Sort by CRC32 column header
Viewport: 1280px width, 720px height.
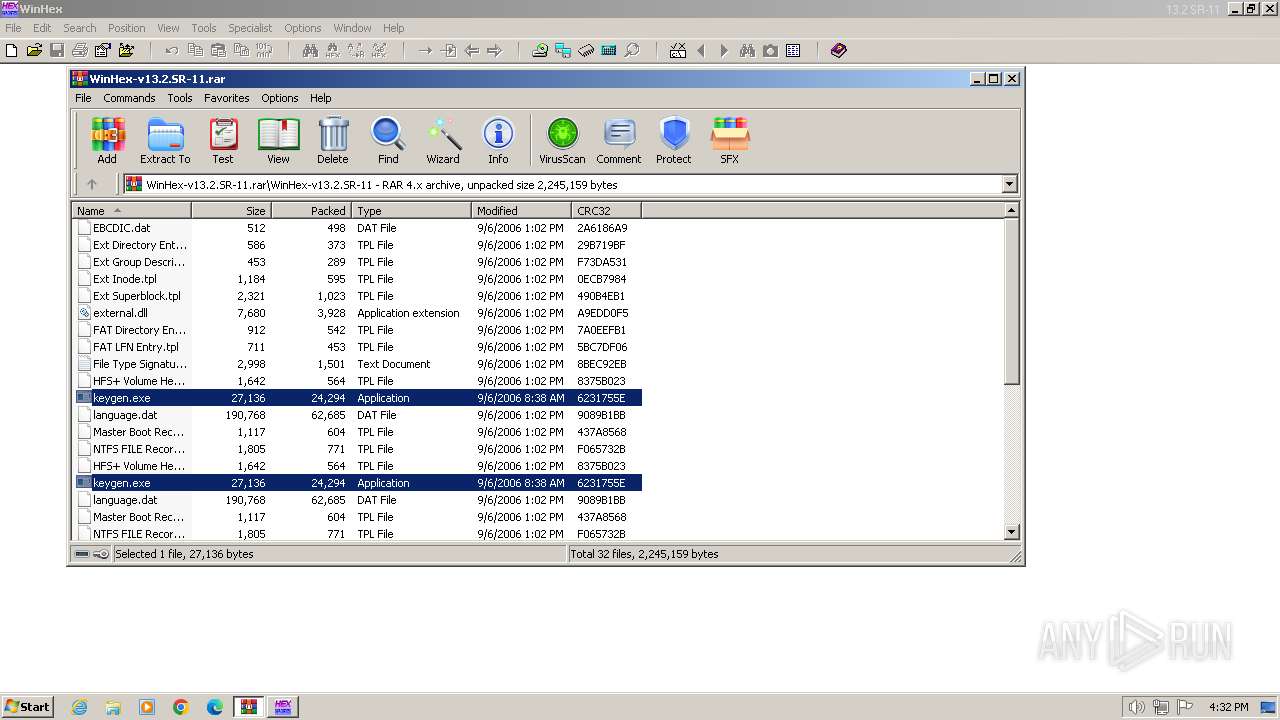click(x=606, y=211)
